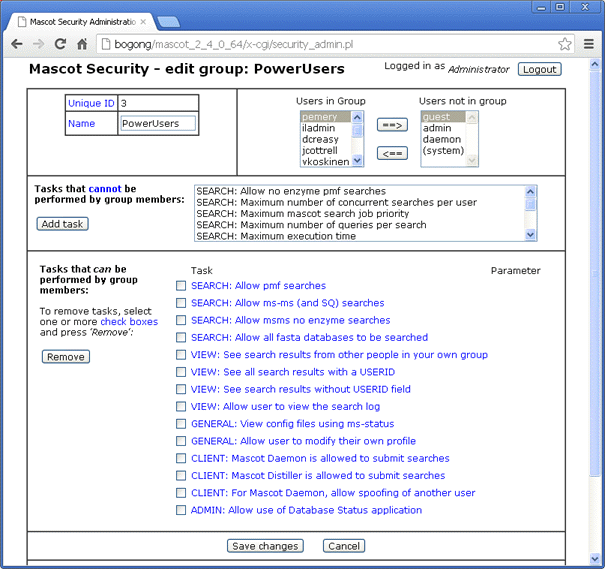The width and height of the screenshot is (605, 569).
Task: Select (system) in Users not in group list
Action: pos(444,150)
